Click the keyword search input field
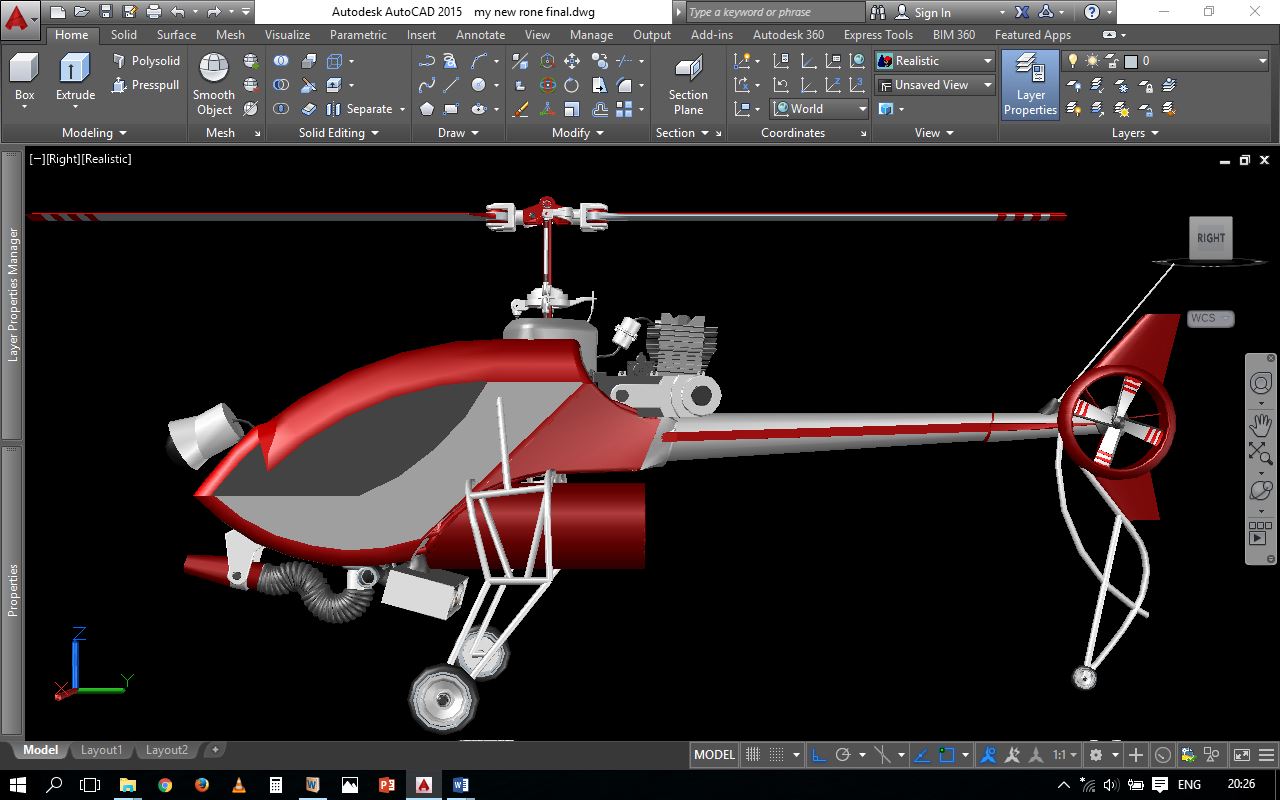Screen dimensions: 1280x800 [x=774, y=12]
